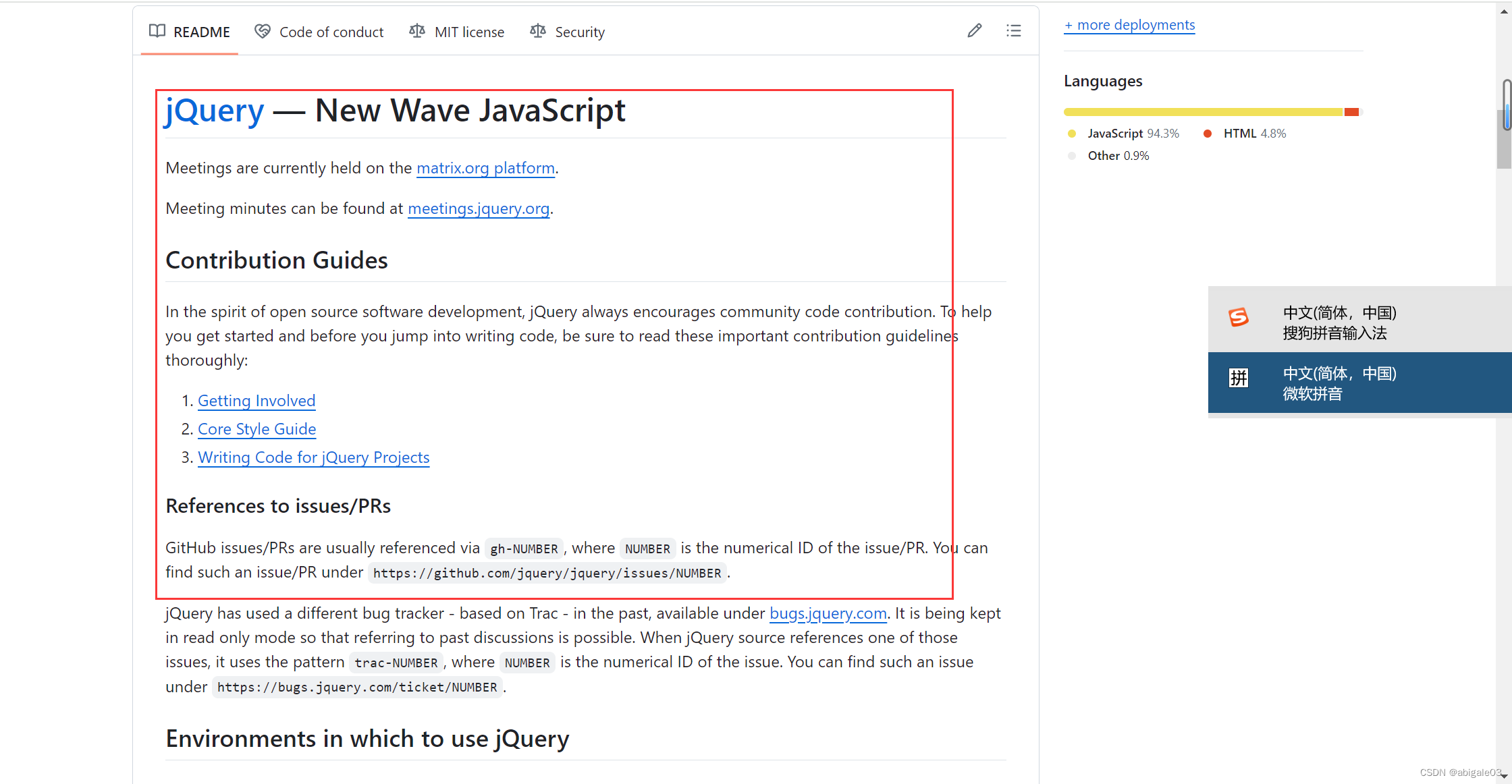The height and width of the screenshot is (784, 1512).
Task: Open the meetings.jquery.org link
Action: coord(479,208)
